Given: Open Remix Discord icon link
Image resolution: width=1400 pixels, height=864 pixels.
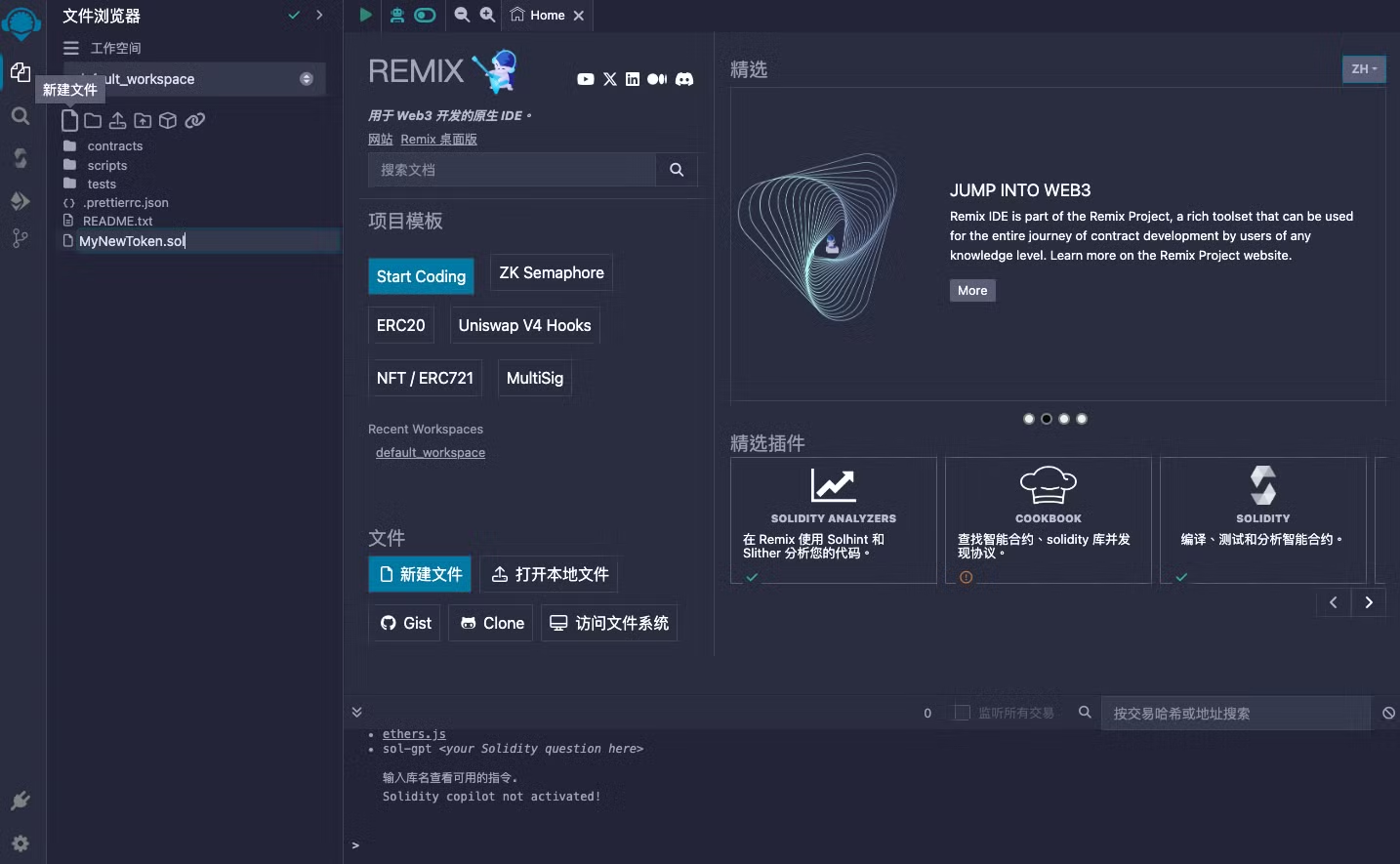Looking at the screenshot, I should [684, 79].
